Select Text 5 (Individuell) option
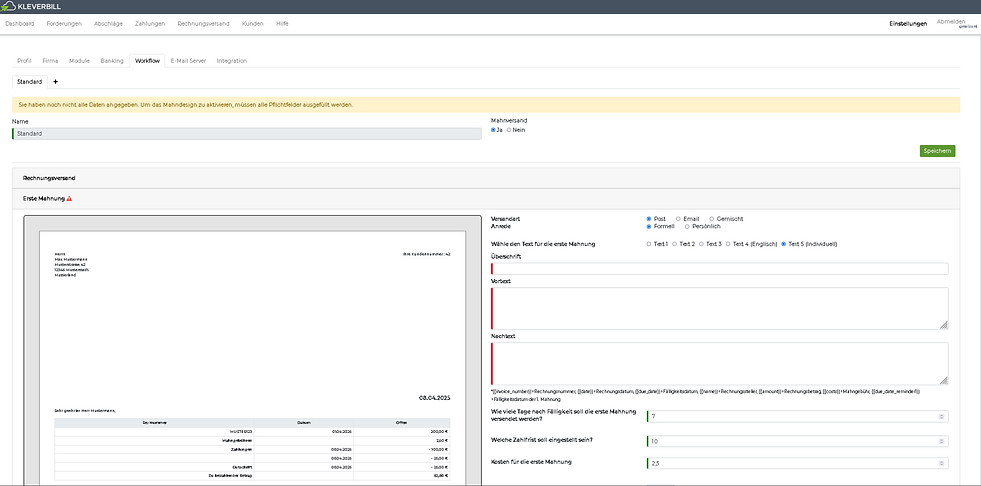Viewport: 981px width, 486px height. pyautogui.click(x=783, y=244)
